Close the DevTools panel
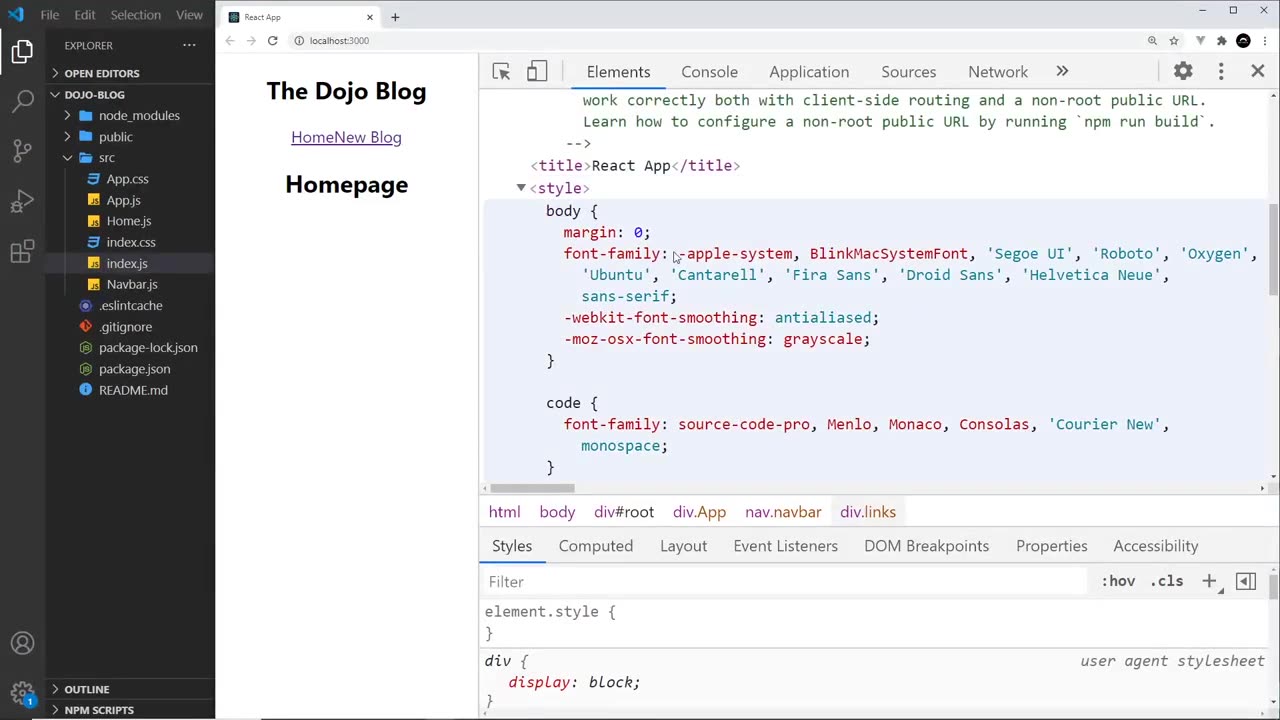 tap(1258, 71)
